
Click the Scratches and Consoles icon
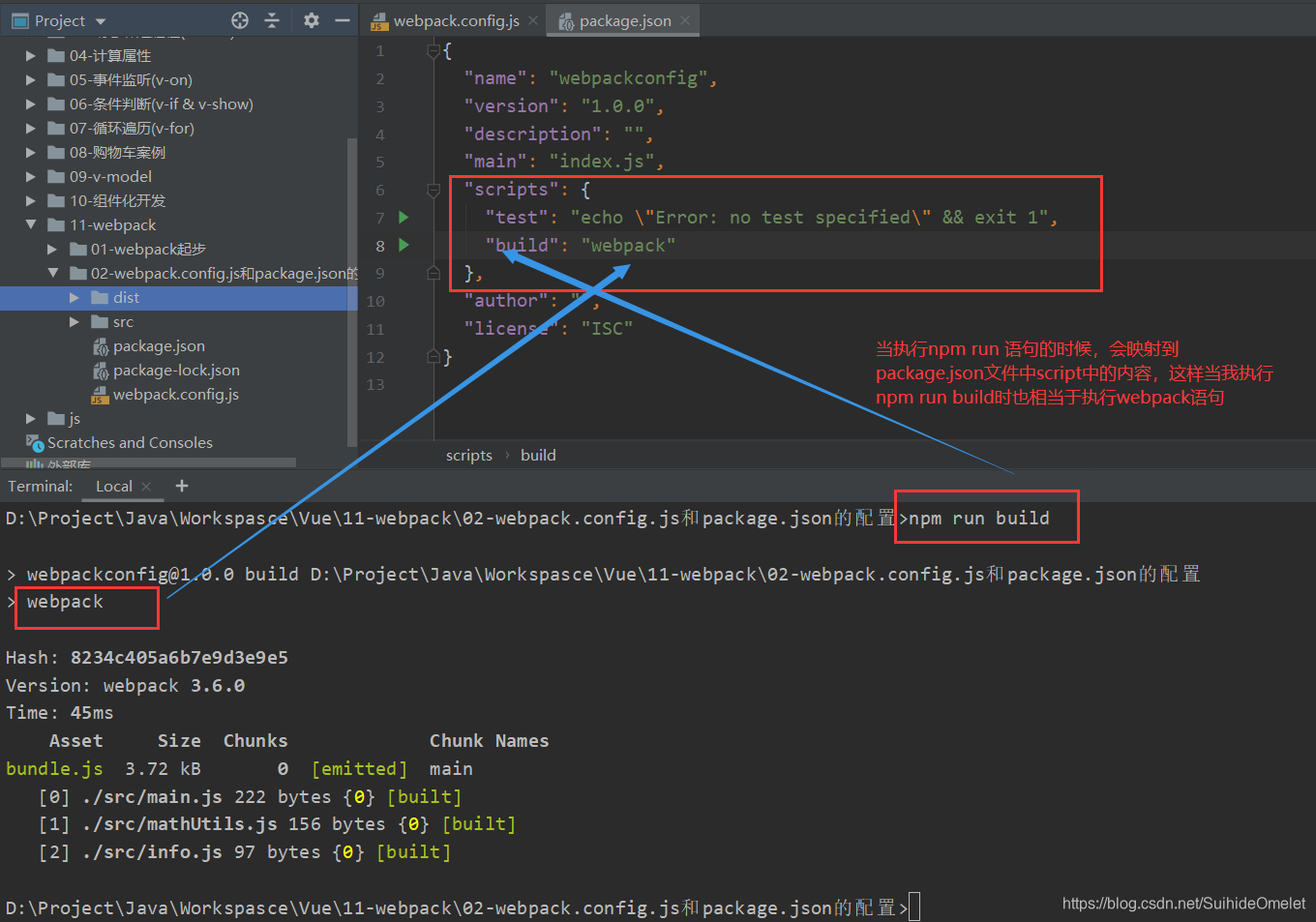pos(35,443)
